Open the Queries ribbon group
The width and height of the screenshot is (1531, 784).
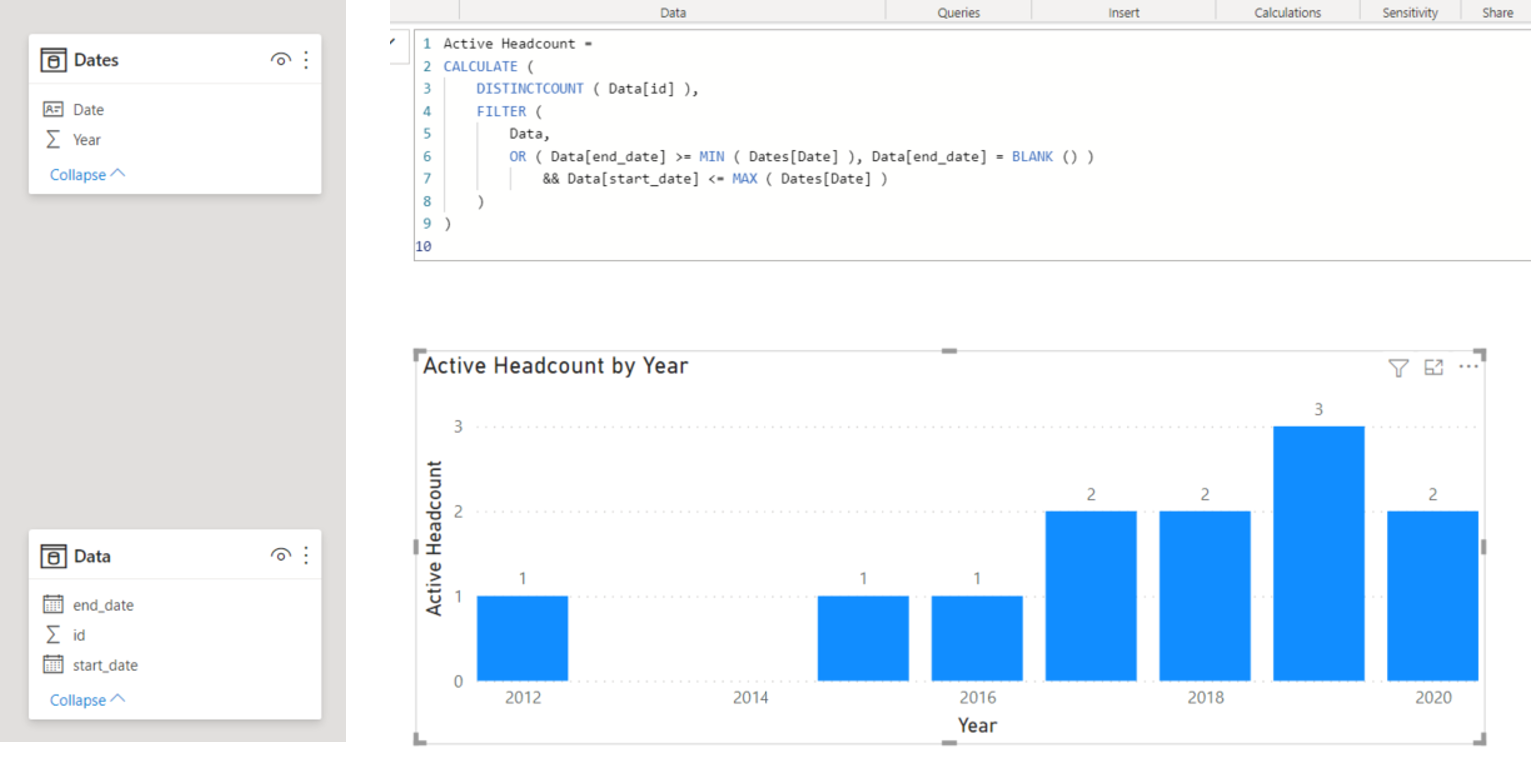click(958, 12)
